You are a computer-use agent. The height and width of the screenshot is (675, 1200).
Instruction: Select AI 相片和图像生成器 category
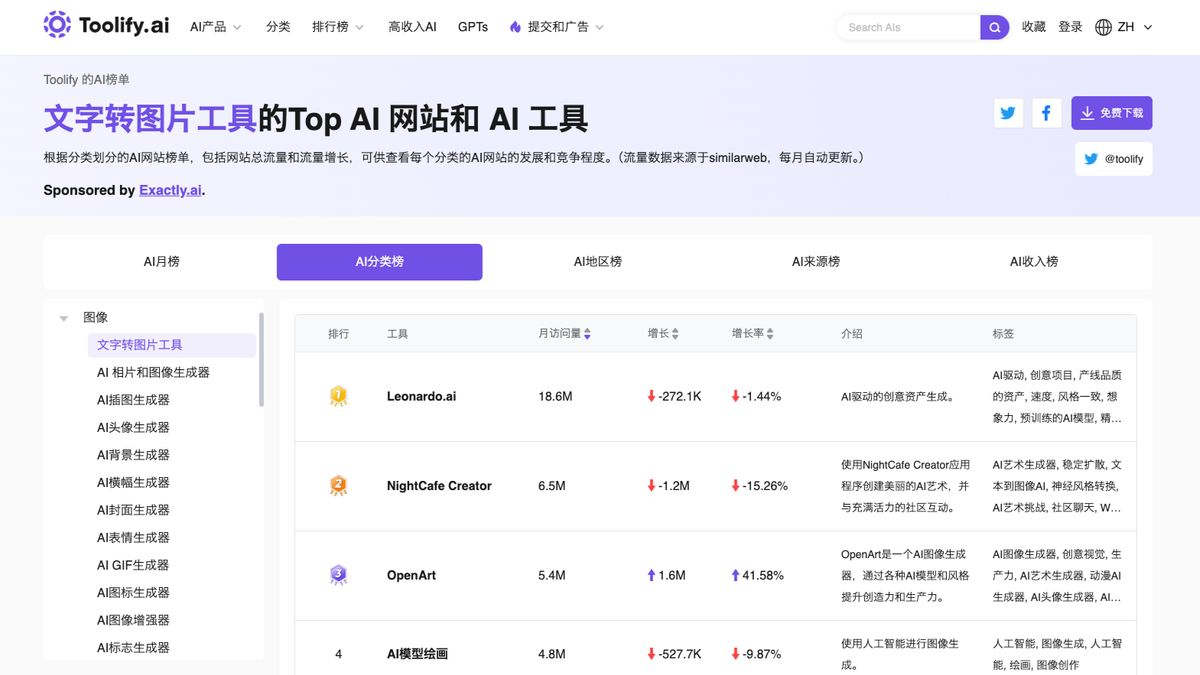click(153, 372)
